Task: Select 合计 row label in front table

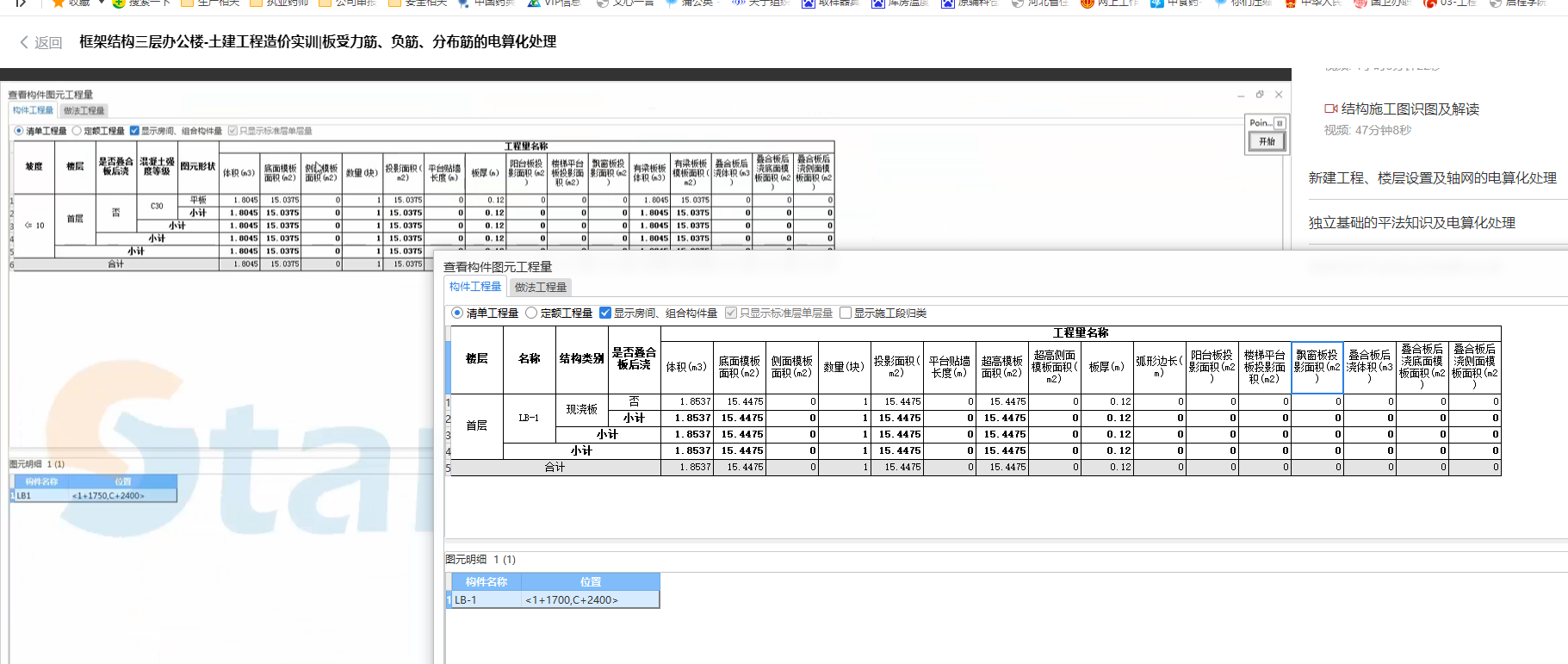Action: pyautogui.click(x=555, y=468)
